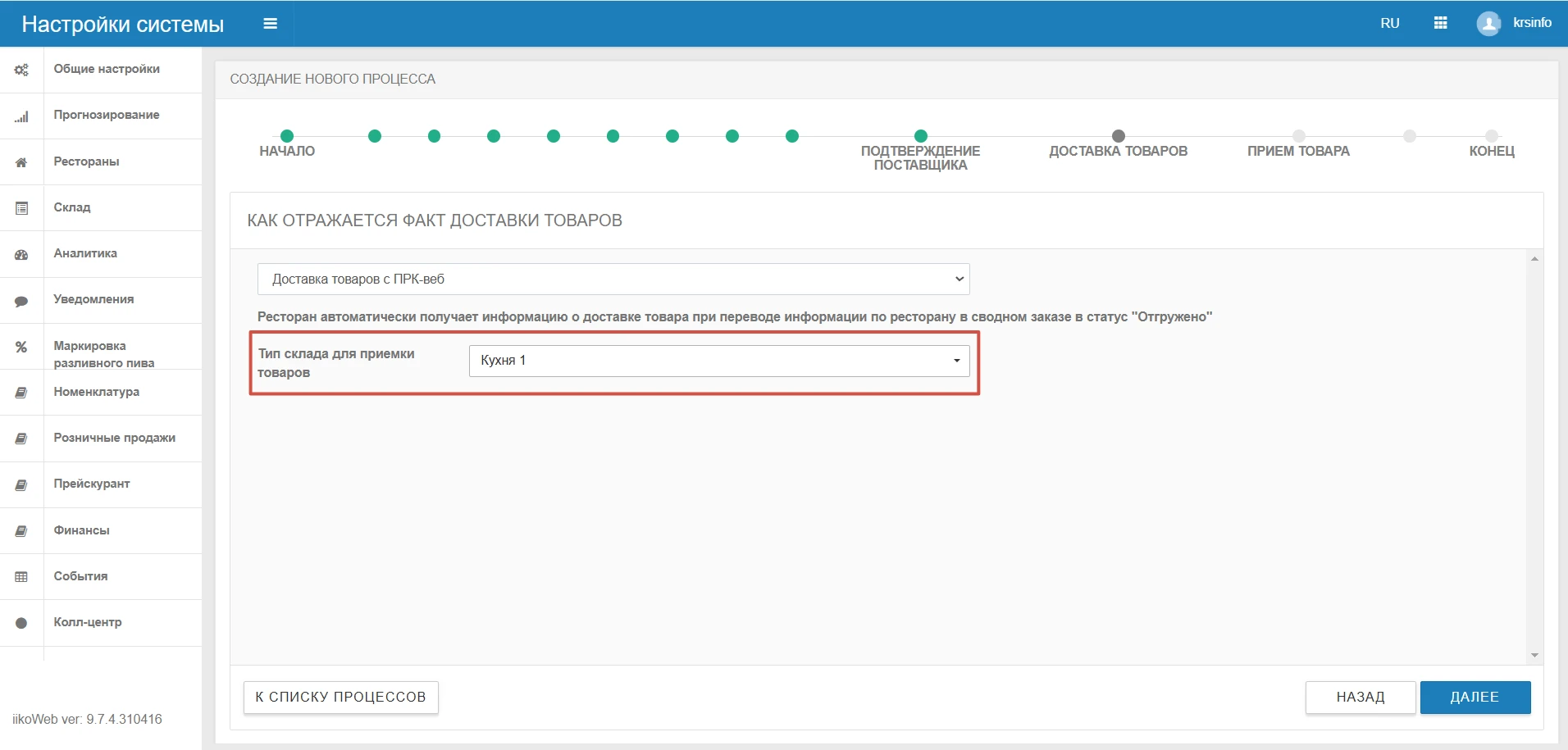Viewport: 1568px width, 750px height.
Task: Expand the Кухня 1 warehouse type dropdown
Action: 719,361
